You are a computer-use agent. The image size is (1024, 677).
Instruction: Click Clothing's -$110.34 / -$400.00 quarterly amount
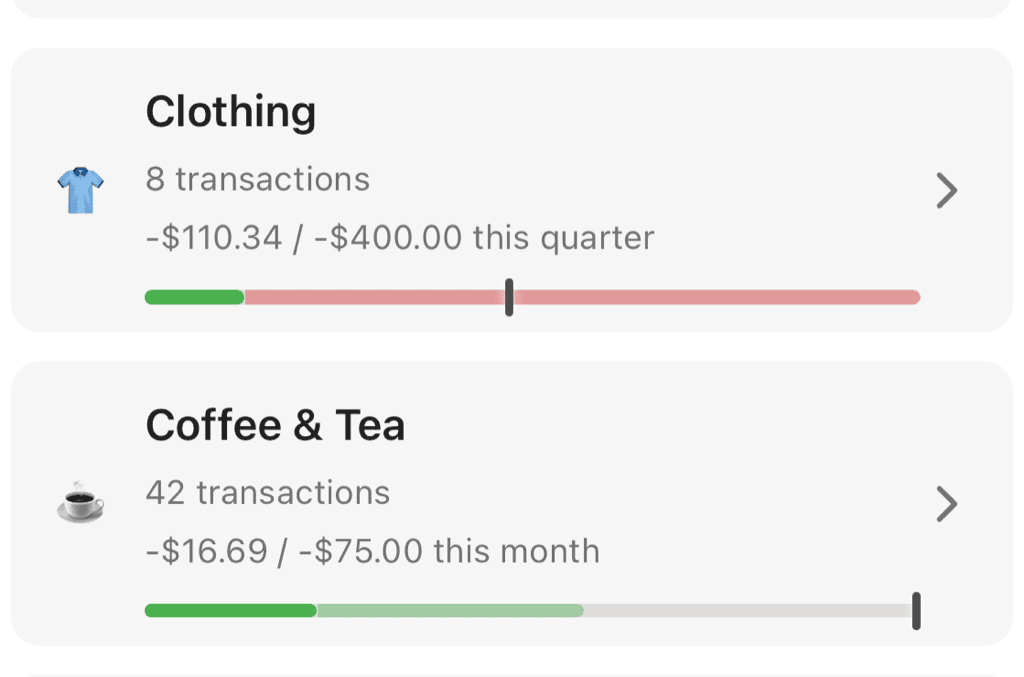click(x=400, y=238)
